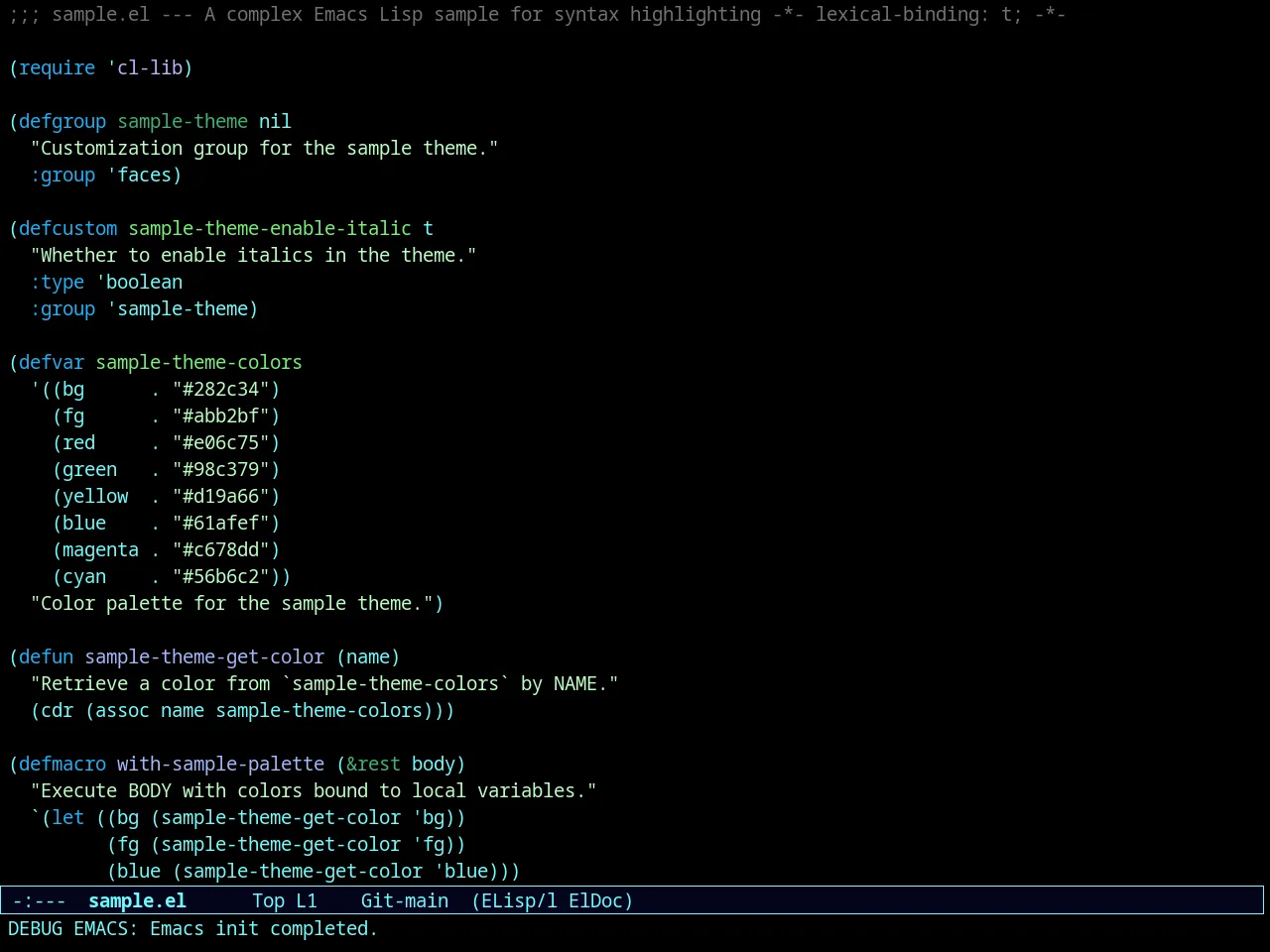Click the color string "#c678dd"
Screen dimensions: 1270x952
(221, 549)
